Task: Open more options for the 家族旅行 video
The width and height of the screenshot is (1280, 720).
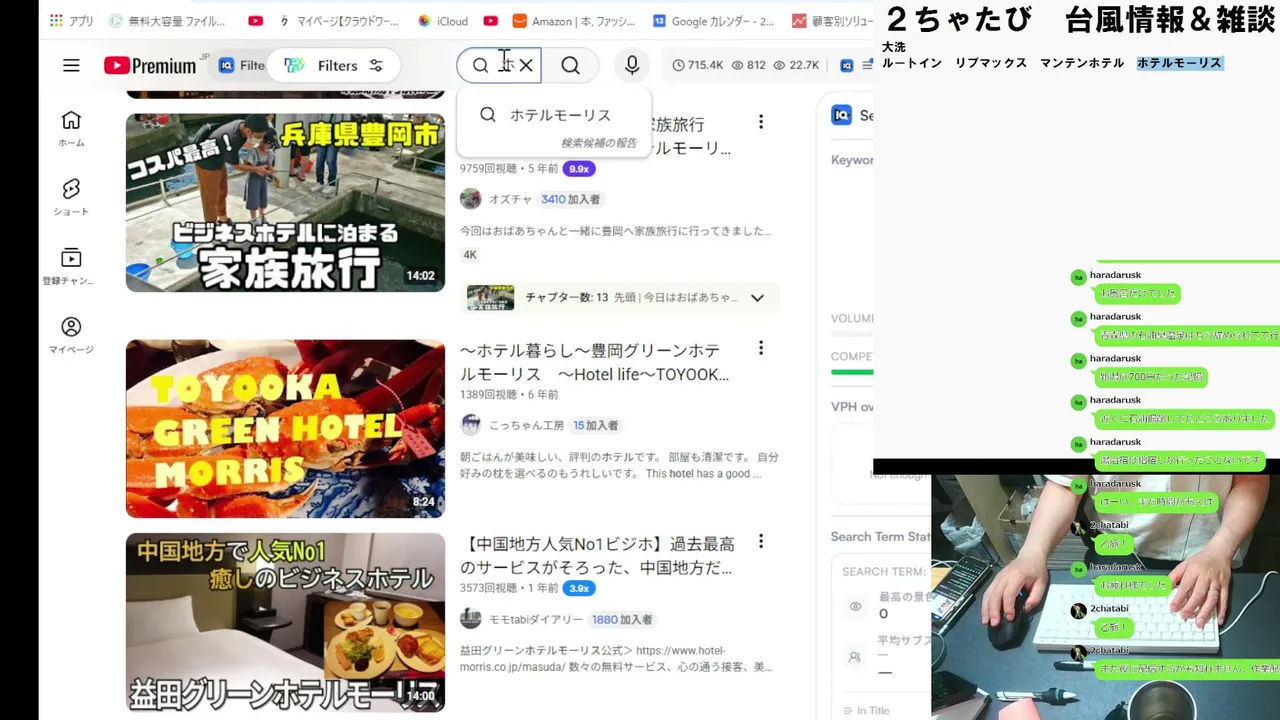Action: tap(761, 122)
